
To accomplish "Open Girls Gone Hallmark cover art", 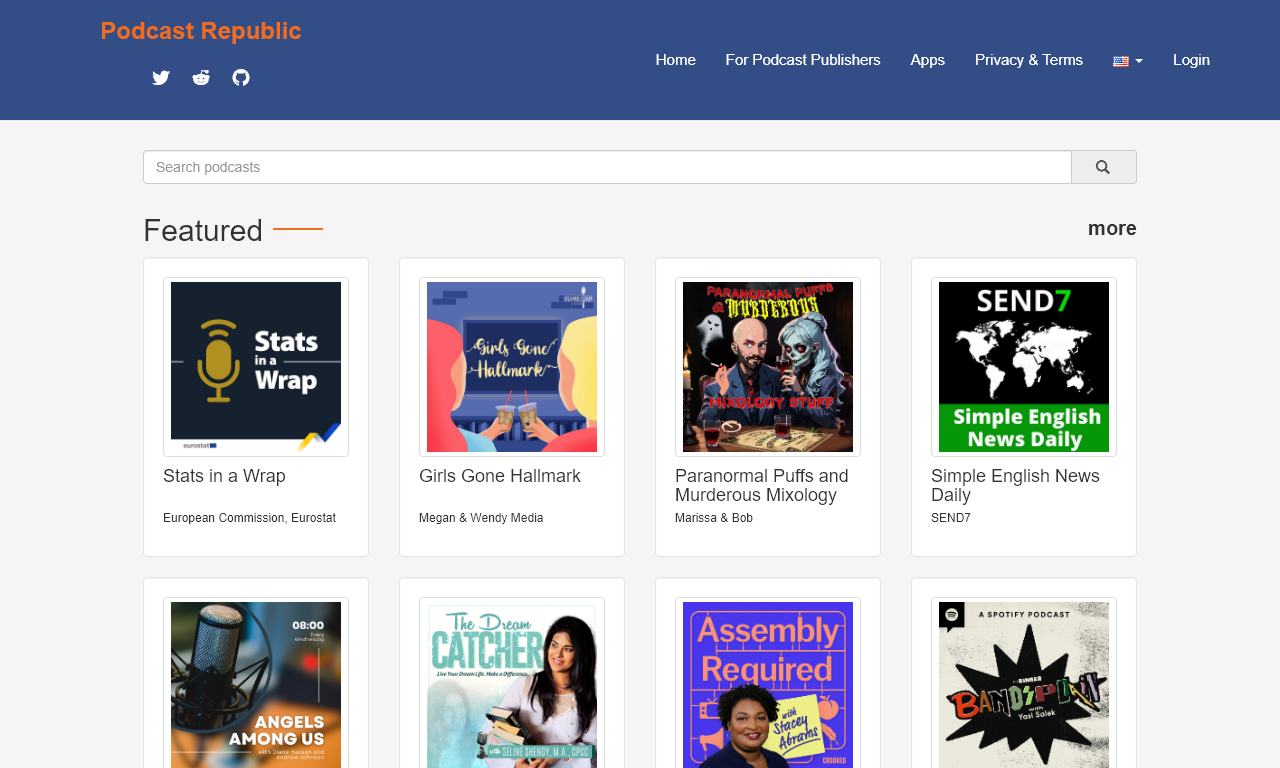I will coord(512,367).
